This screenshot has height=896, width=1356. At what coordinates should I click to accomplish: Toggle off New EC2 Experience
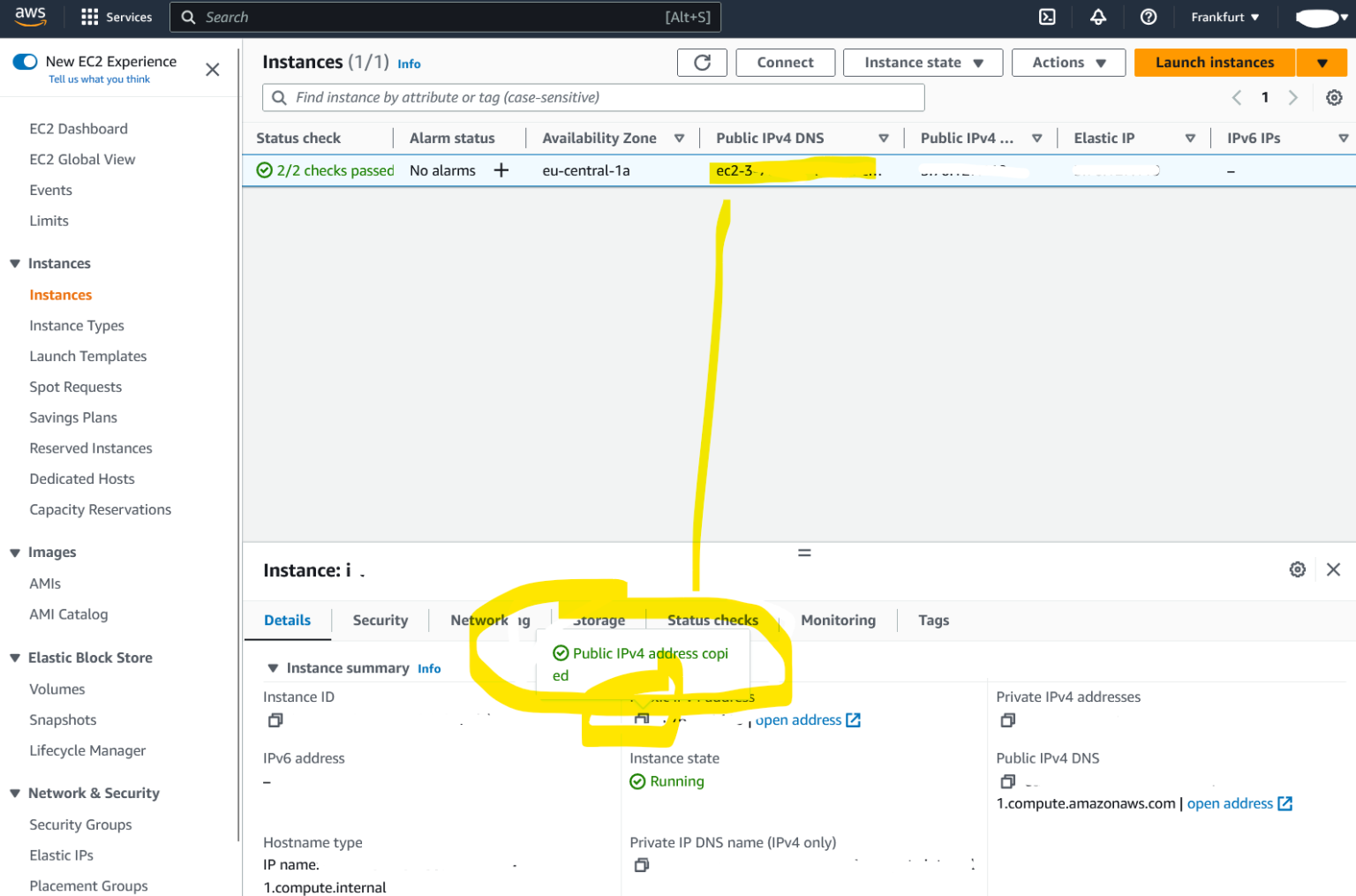25,61
